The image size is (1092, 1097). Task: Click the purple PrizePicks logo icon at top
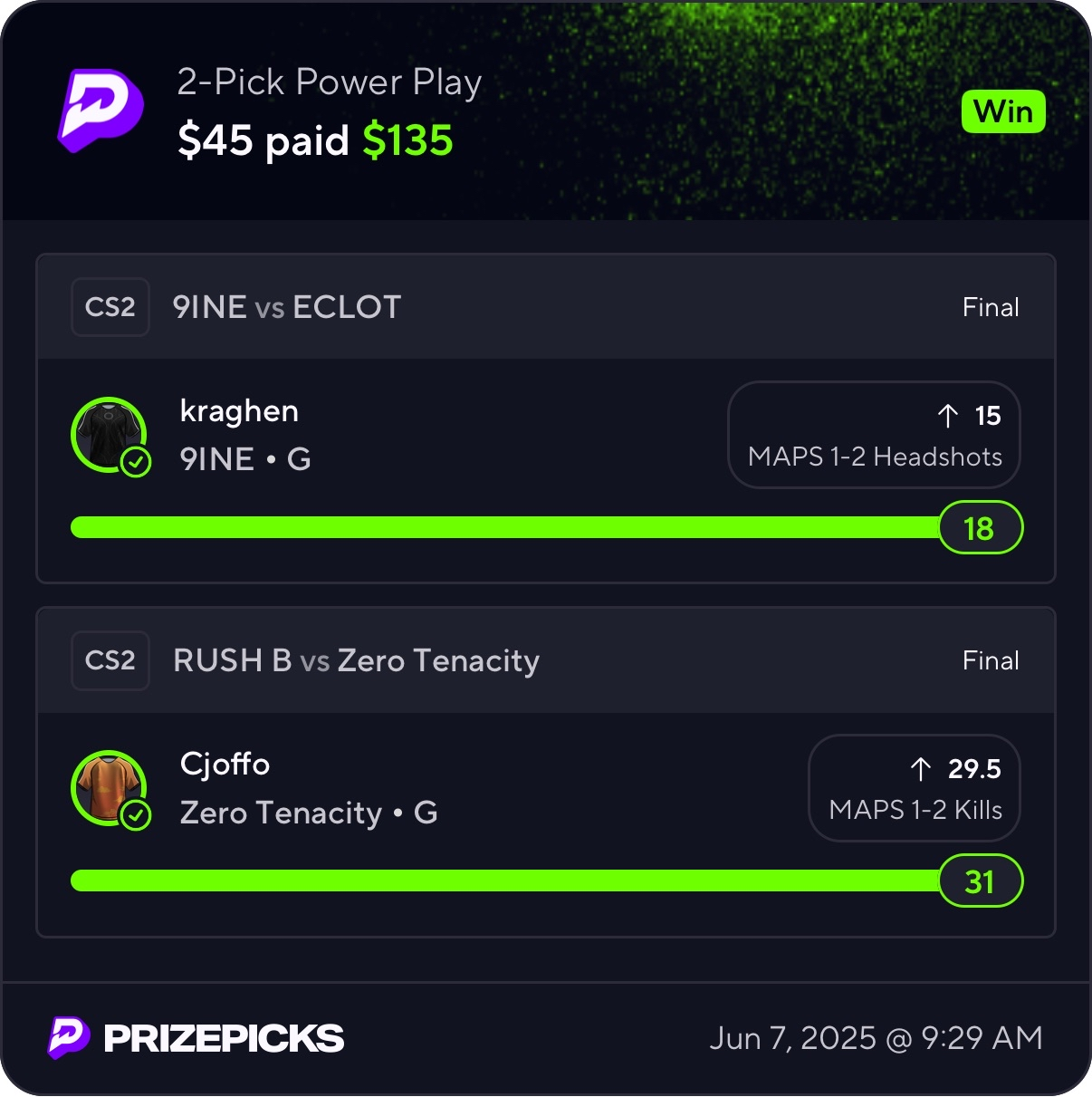[x=101, y=110]
